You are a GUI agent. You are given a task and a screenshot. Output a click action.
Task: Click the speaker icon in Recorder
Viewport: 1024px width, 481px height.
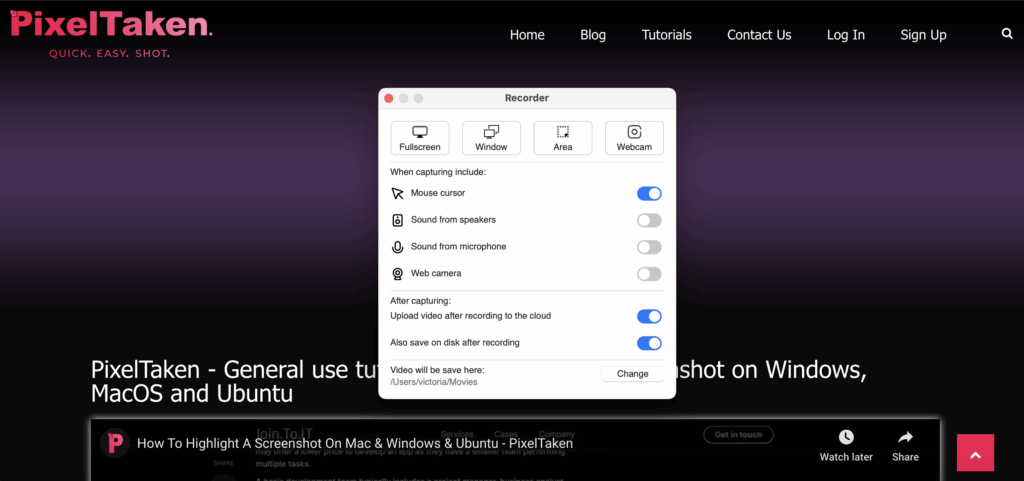coord(397,221)
